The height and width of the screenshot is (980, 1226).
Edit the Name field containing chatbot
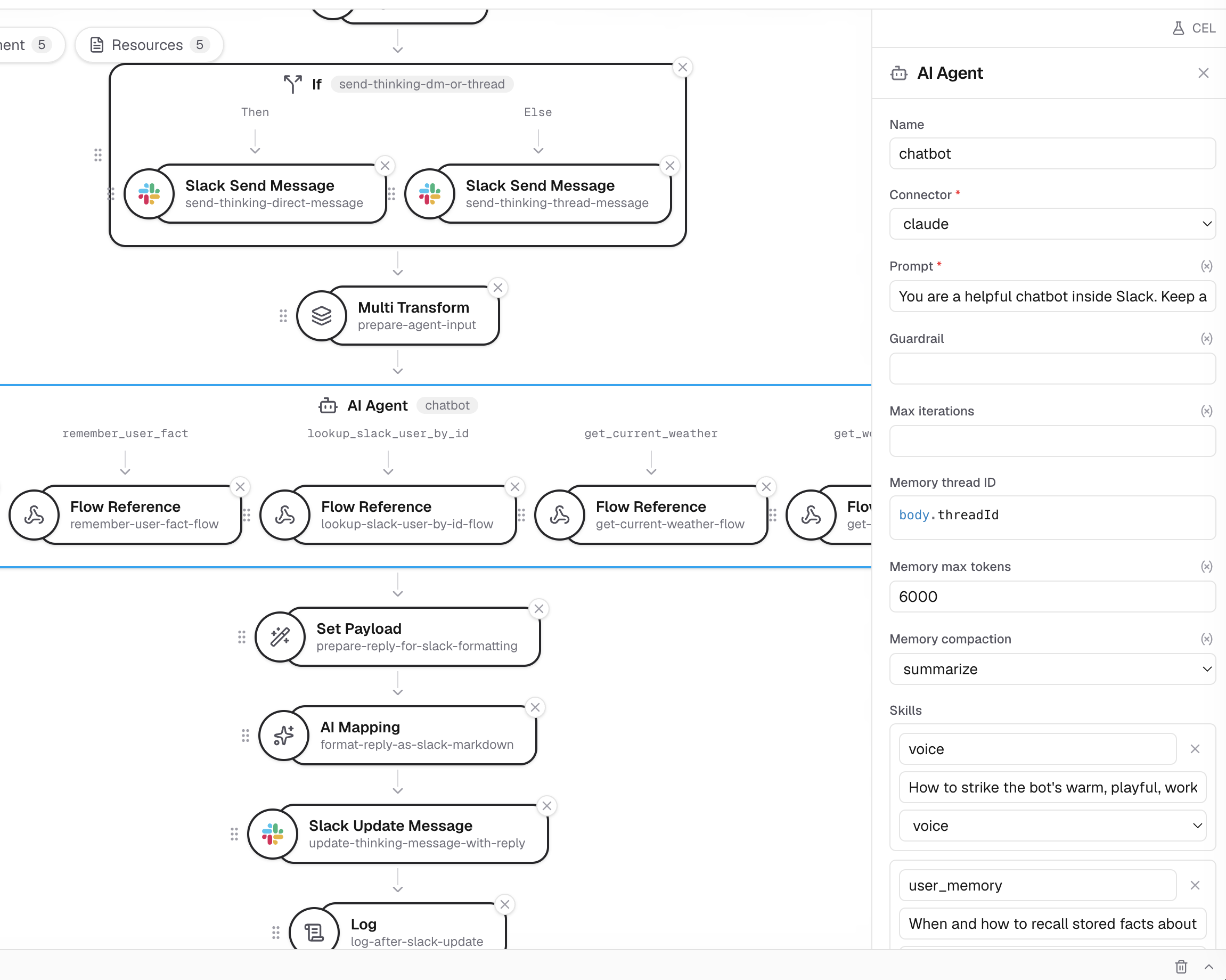coord(1052,153)
